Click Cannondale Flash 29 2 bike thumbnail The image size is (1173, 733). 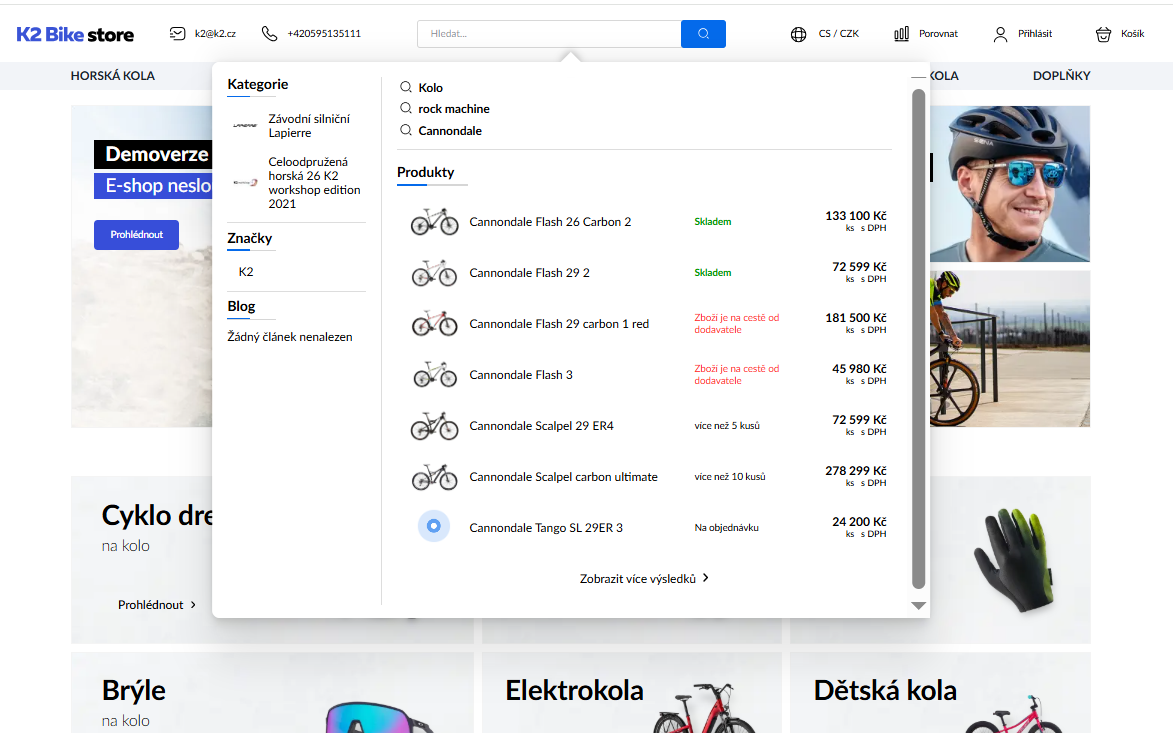(x=435, y=273)
